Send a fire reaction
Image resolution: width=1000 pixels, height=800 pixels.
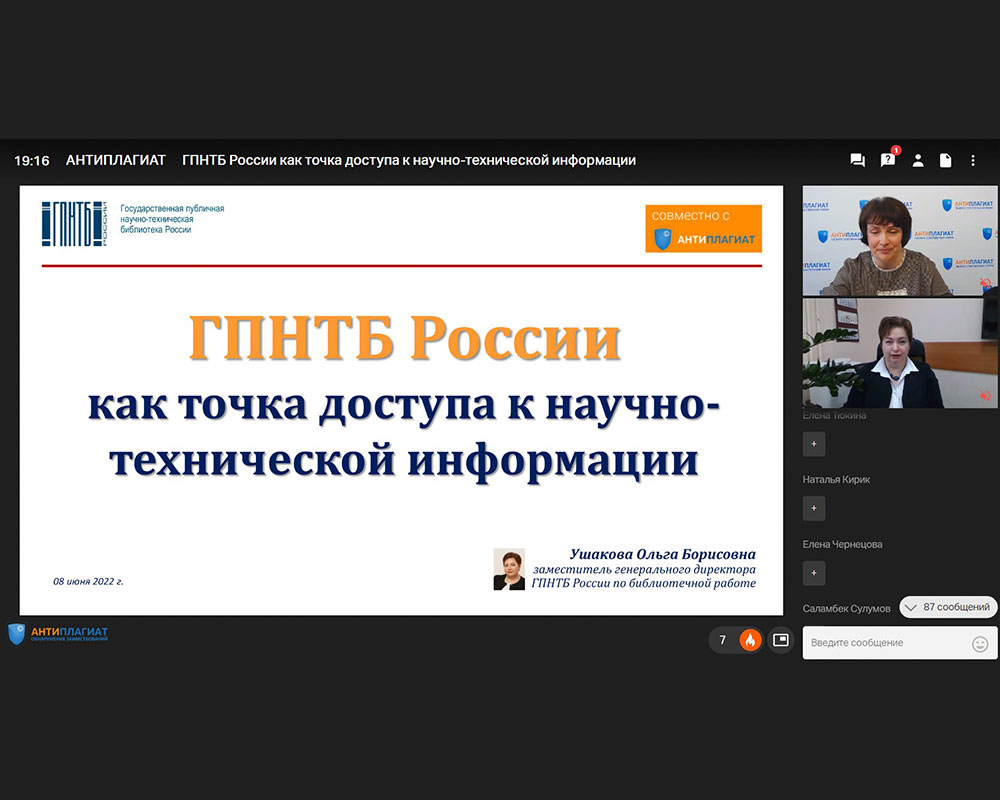750,640
